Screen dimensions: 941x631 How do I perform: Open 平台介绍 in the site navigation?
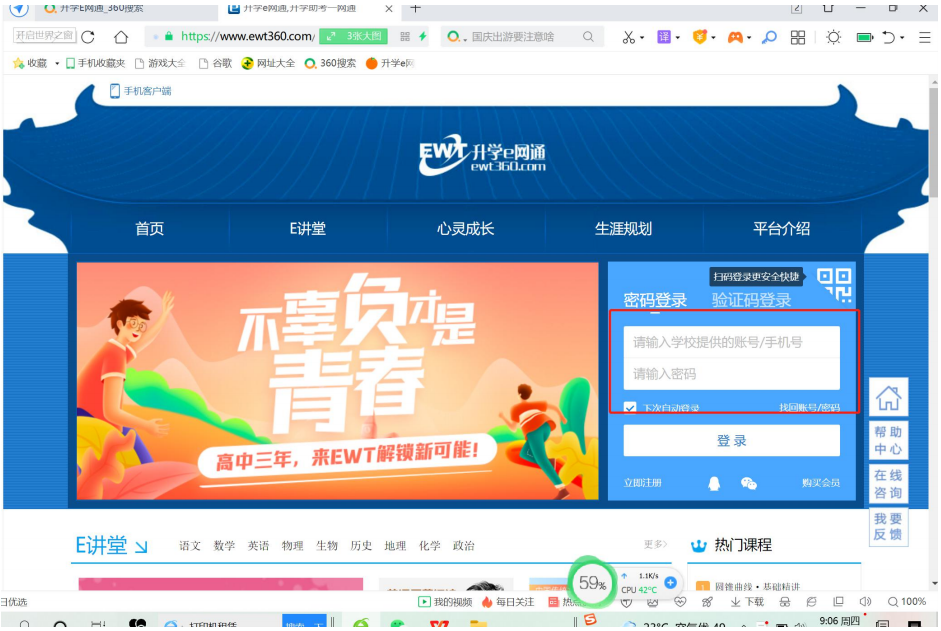click(x=781, y=228)
